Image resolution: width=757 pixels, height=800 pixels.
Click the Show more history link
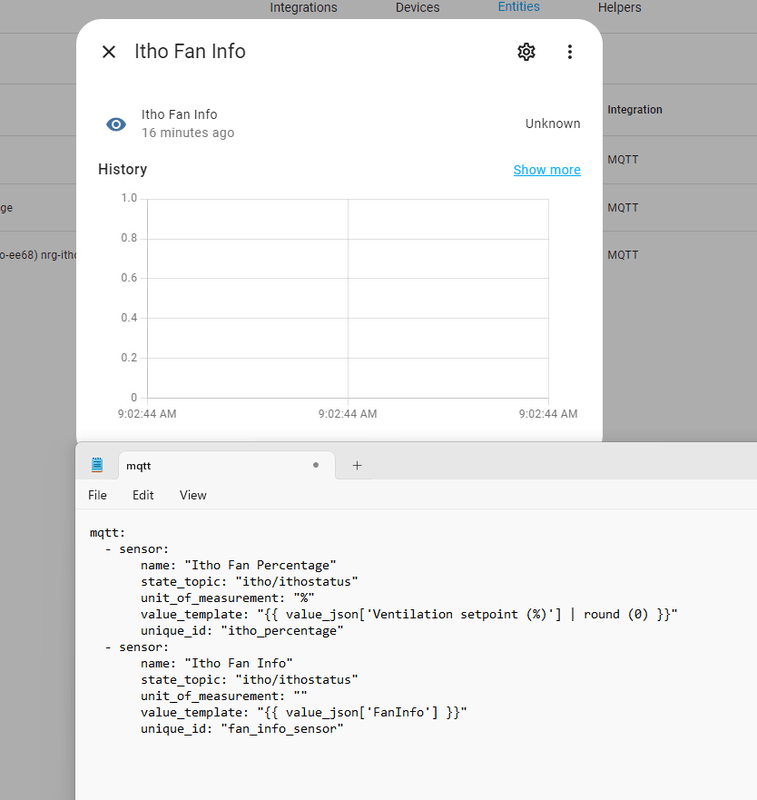[x=546, y=170]
